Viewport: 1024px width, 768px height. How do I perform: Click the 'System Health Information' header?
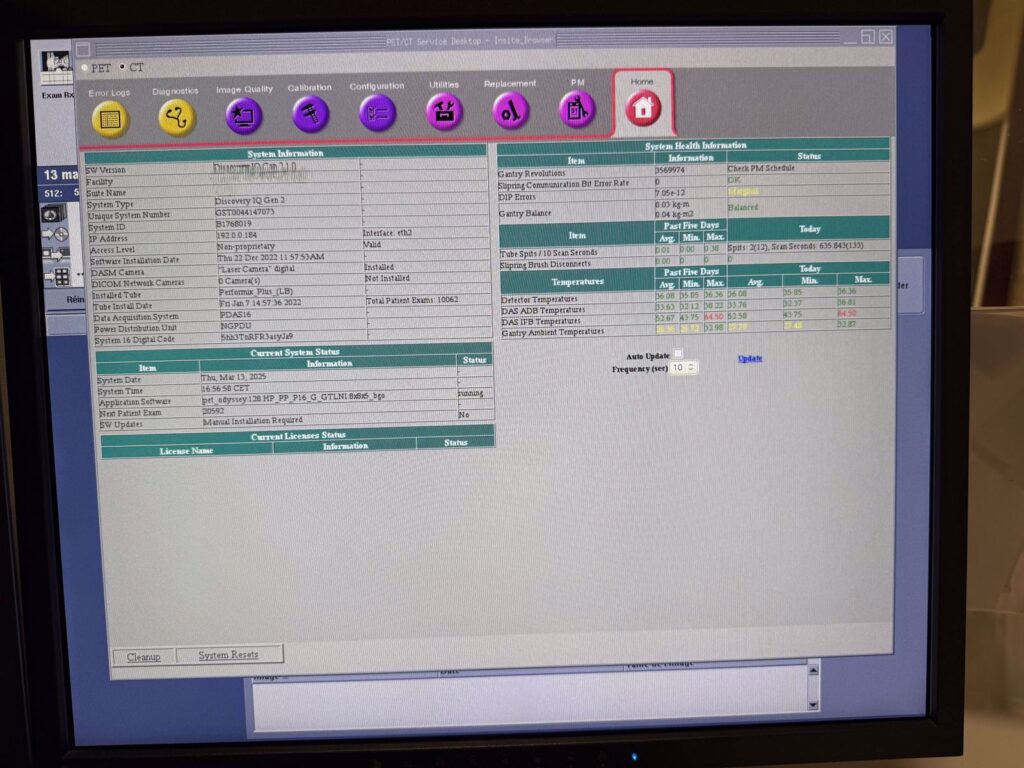click(x=696, y=146)
